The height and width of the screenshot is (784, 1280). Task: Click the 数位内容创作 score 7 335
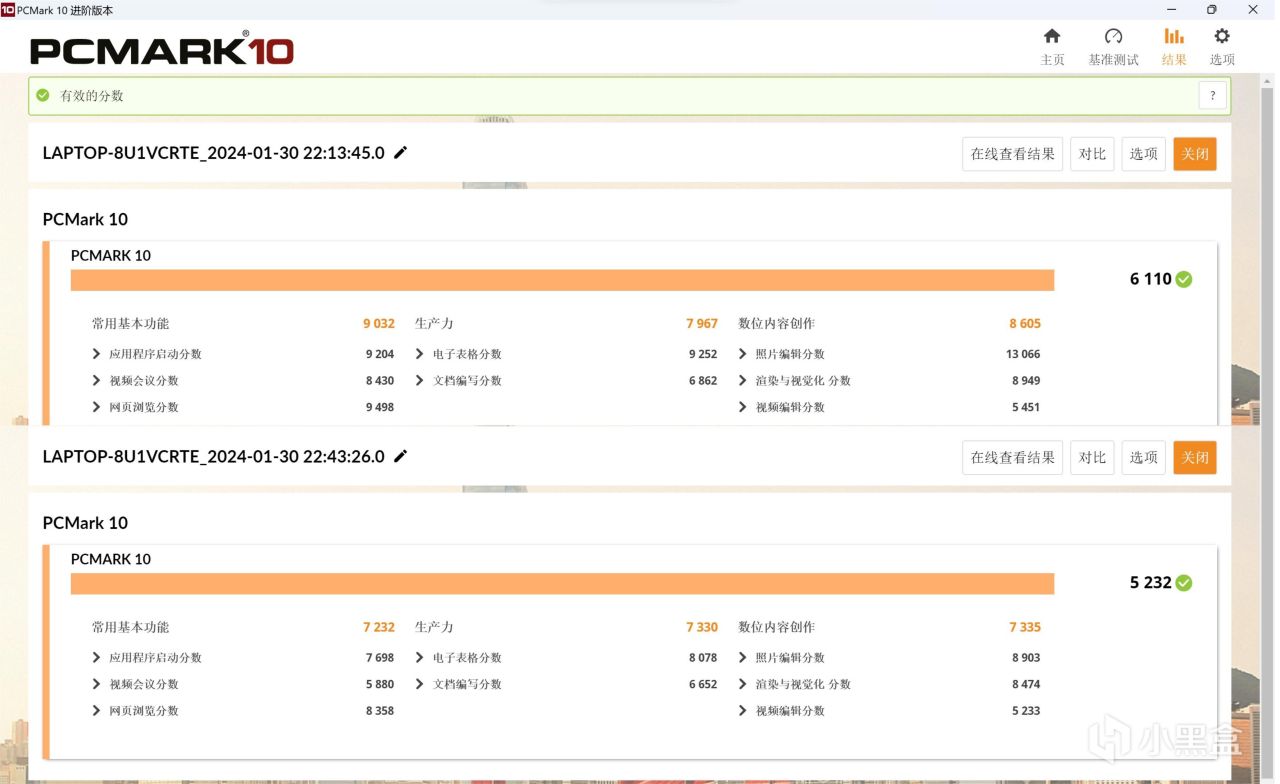click(1025, 627)
